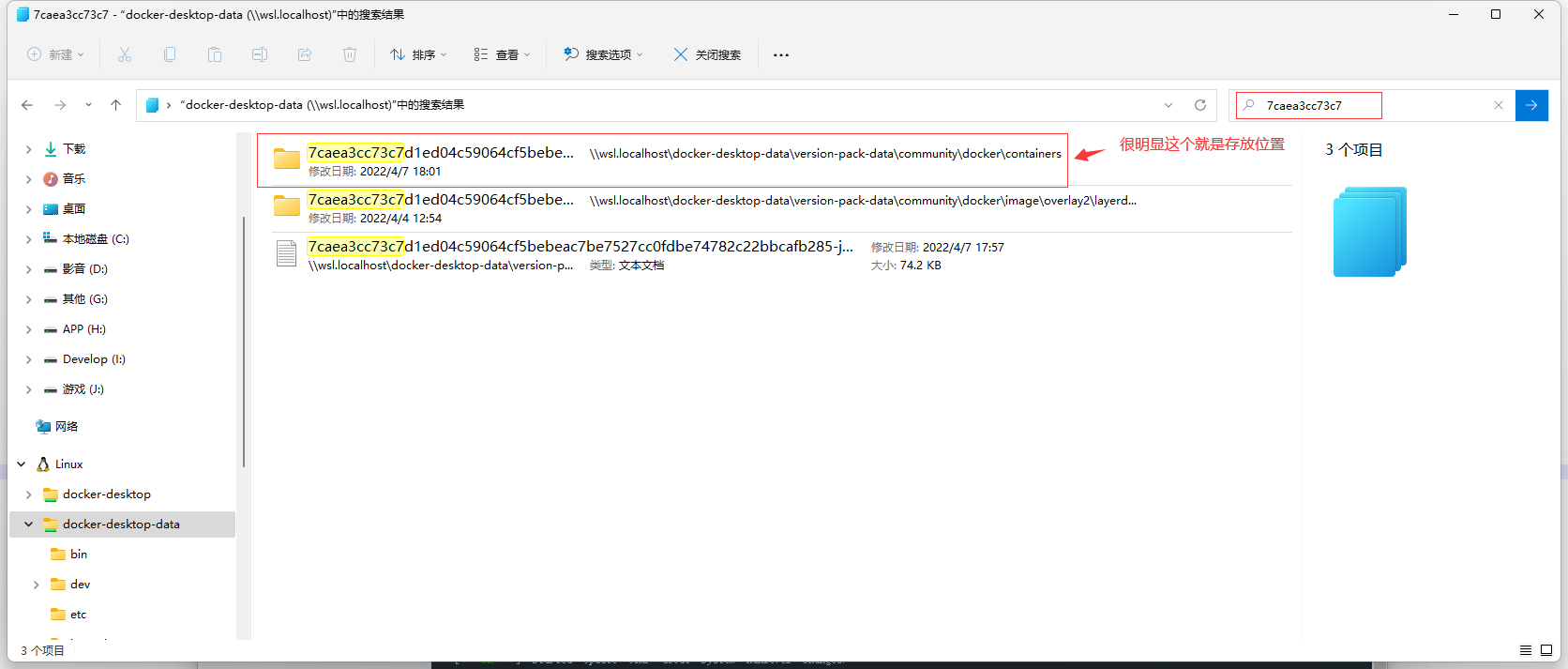
Task: Expand the 本地磁盘 (C:) chevron
Action: 28,238
